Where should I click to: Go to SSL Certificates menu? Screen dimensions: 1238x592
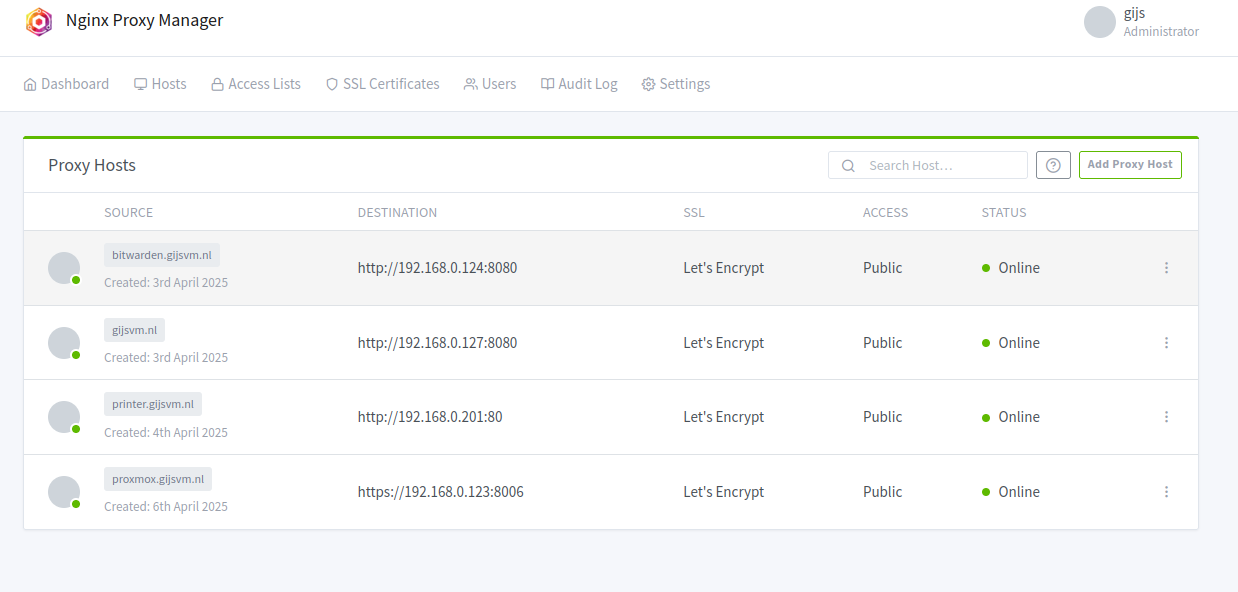pyautogui.click(x=382, y=84)
